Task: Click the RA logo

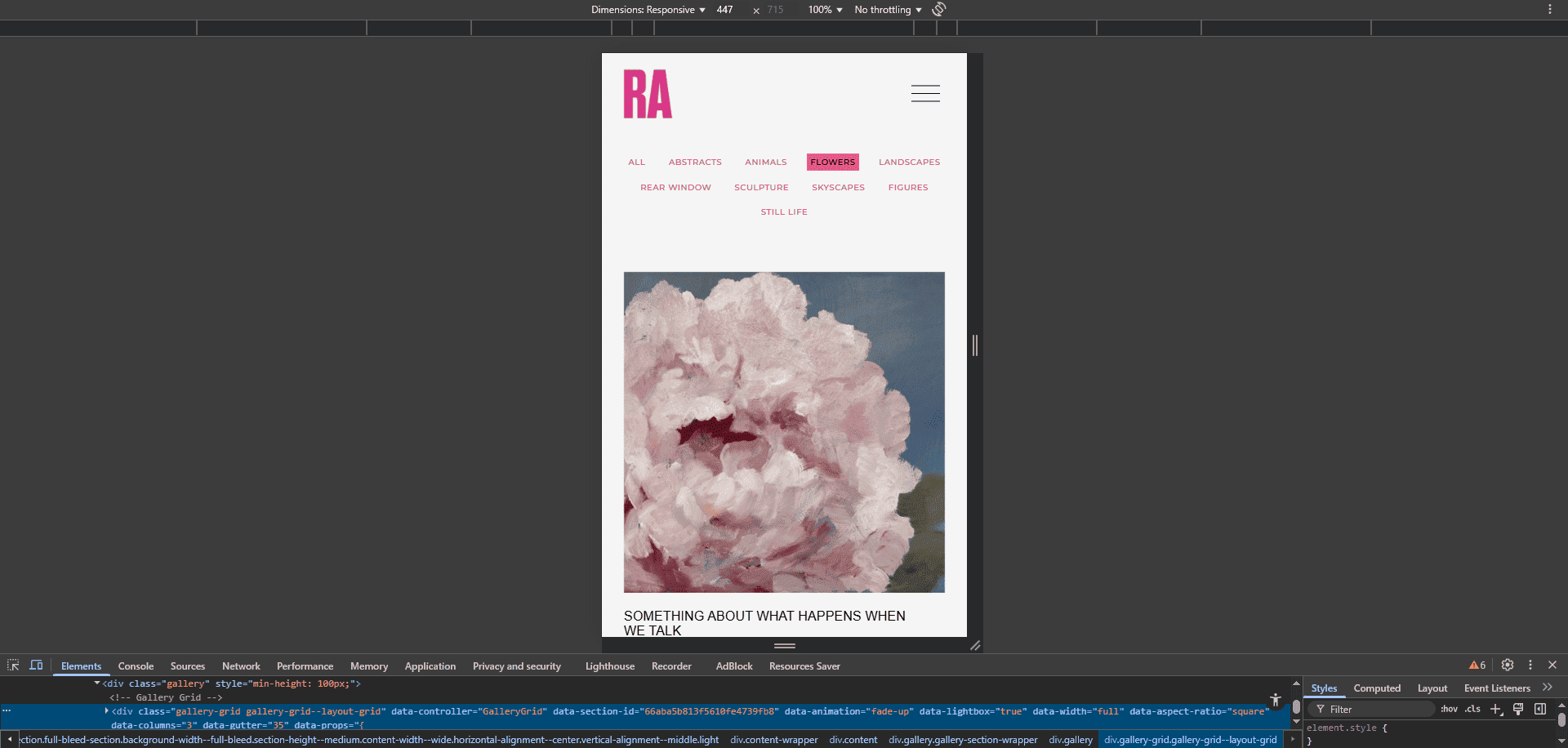Action: pos(648,94)
